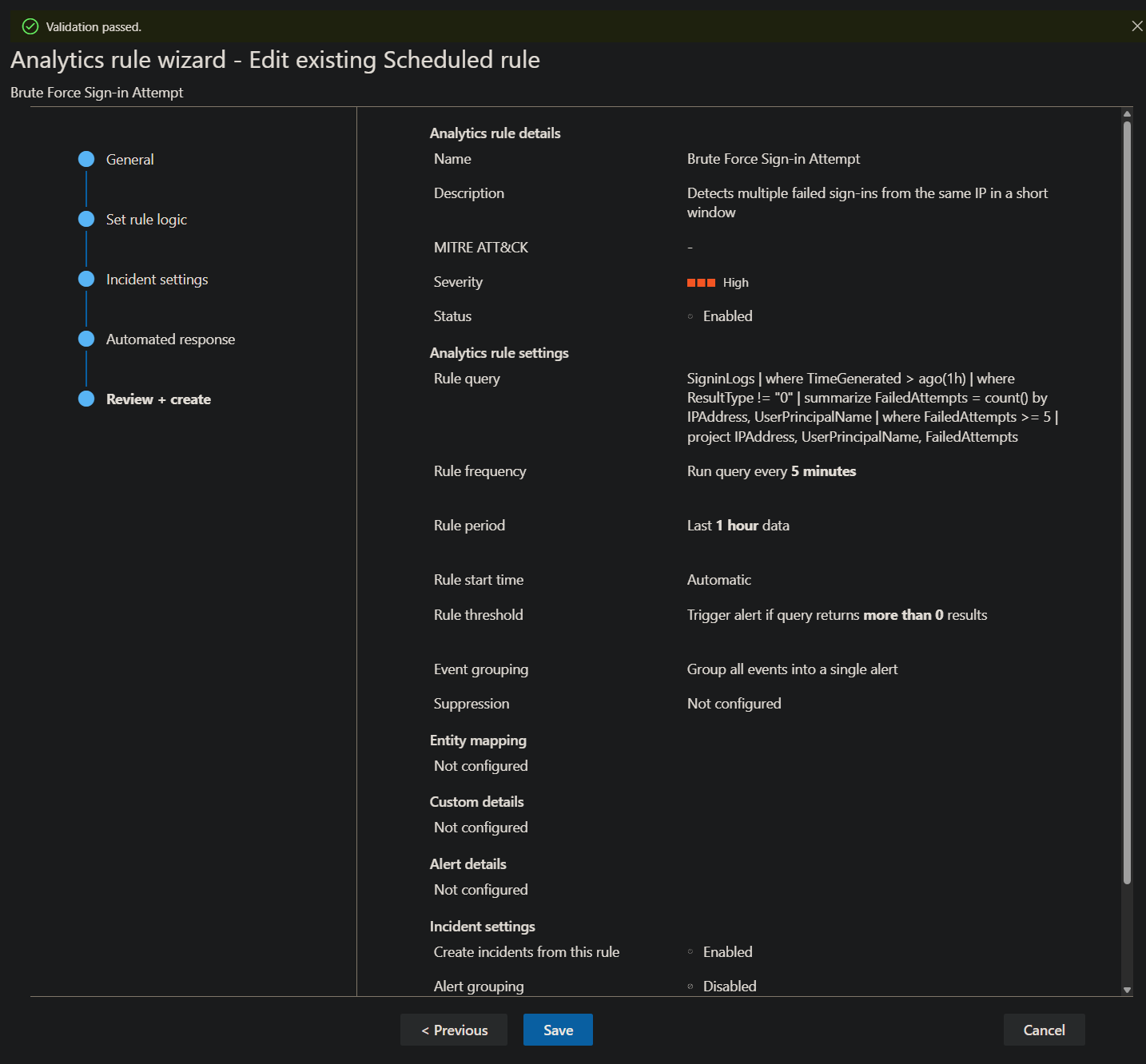Click the Rule frequency label

pyautogui.click(x=479, y=470)
